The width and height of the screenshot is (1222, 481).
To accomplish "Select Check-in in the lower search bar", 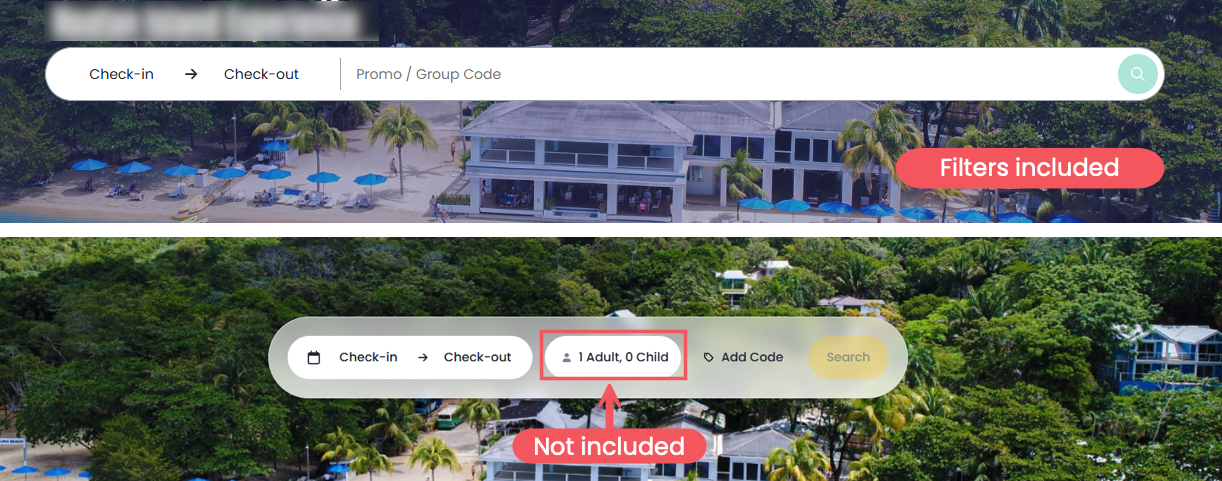I will [368, 357].
